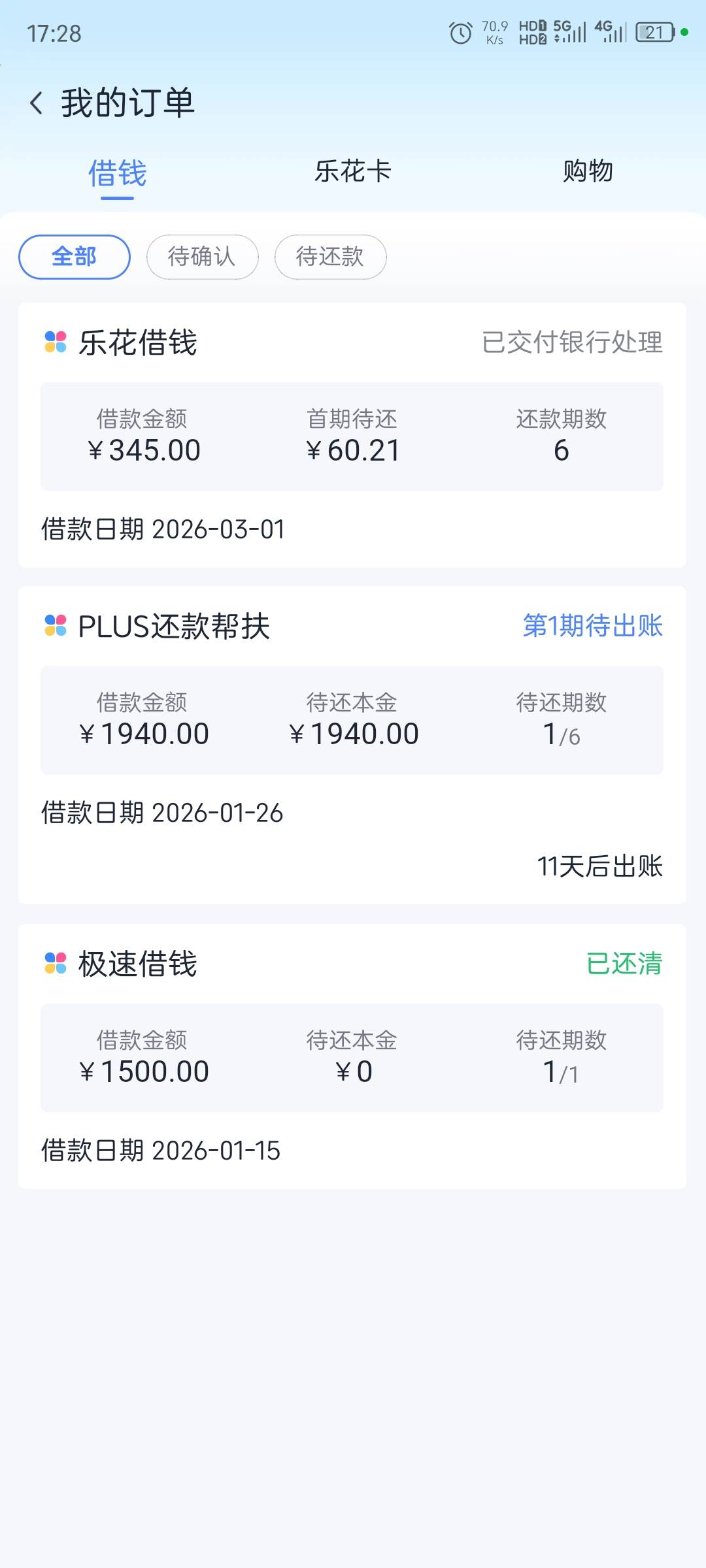
Task: Switch to the 借钱 tab
Action: click(x=118, y=173)
